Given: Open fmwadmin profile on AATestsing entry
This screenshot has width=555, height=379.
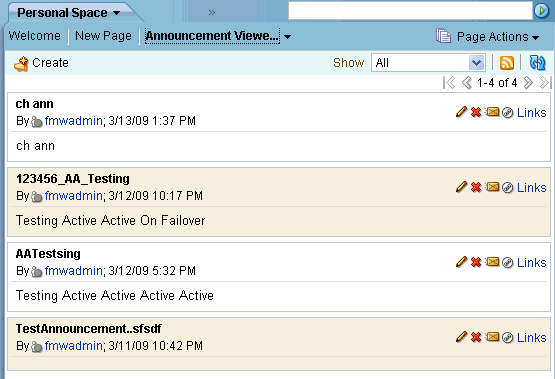Looking at the screenshot, I should [x=74, y=271].
